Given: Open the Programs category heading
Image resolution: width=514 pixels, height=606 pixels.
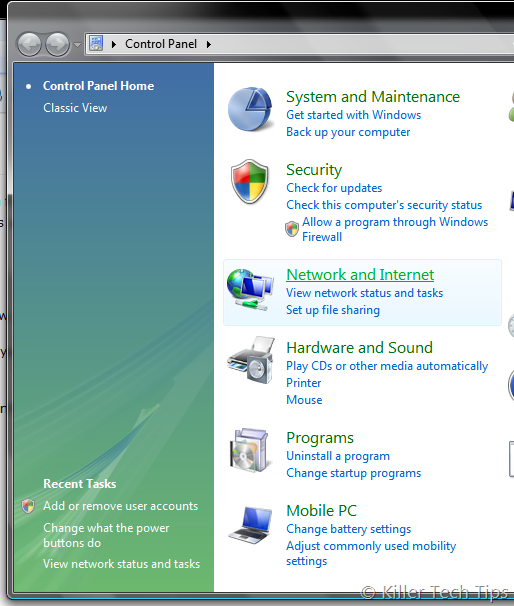Looking at the screenshot, I should point(320,438).
